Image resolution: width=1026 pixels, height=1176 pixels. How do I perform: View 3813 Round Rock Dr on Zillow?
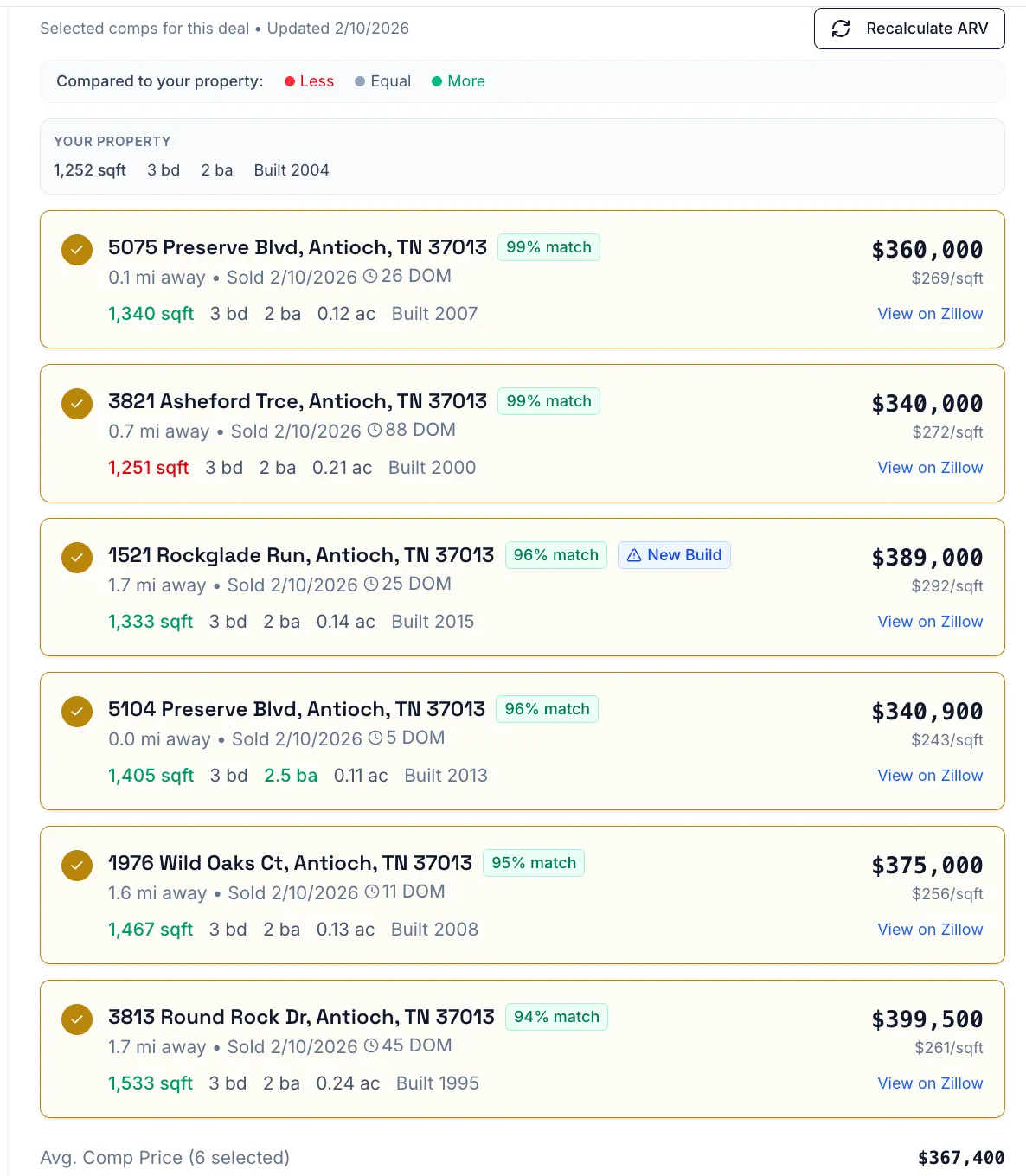tap(930, 1083)
